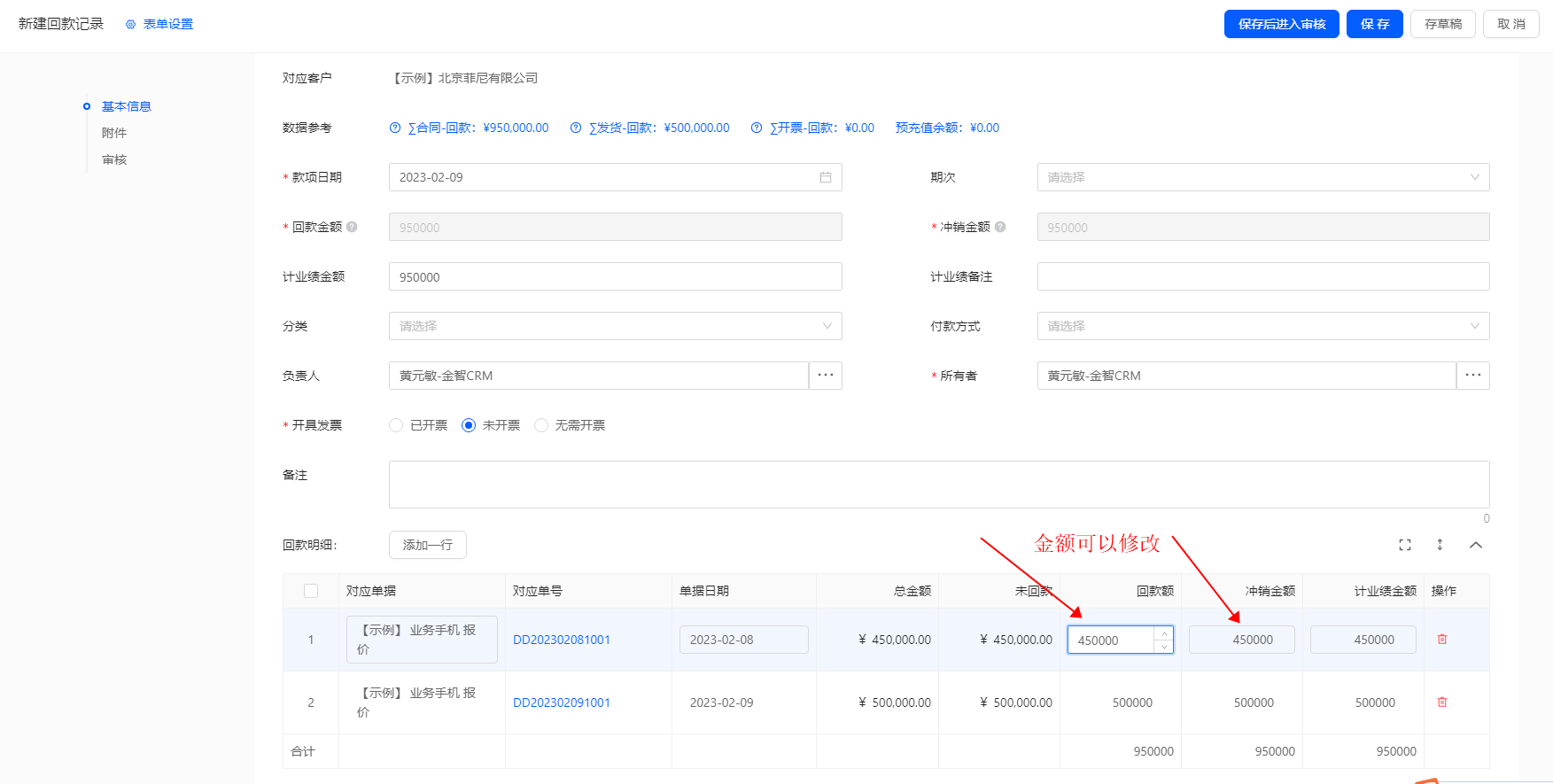Toggle fullscreen for 回款明细 table
1553x784 pixels.
1405,545
